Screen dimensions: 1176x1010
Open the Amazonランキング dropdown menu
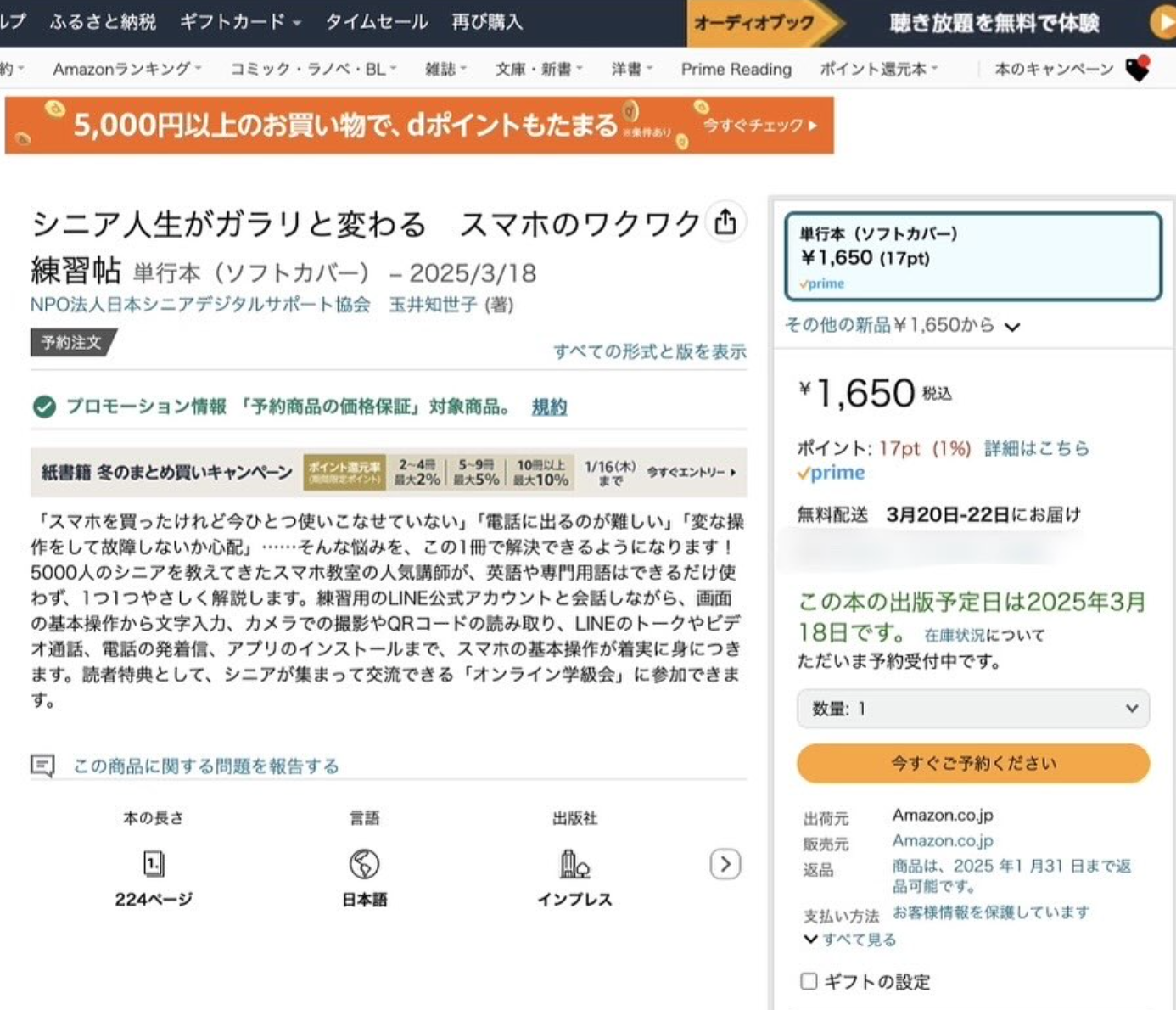pos(126,69)
